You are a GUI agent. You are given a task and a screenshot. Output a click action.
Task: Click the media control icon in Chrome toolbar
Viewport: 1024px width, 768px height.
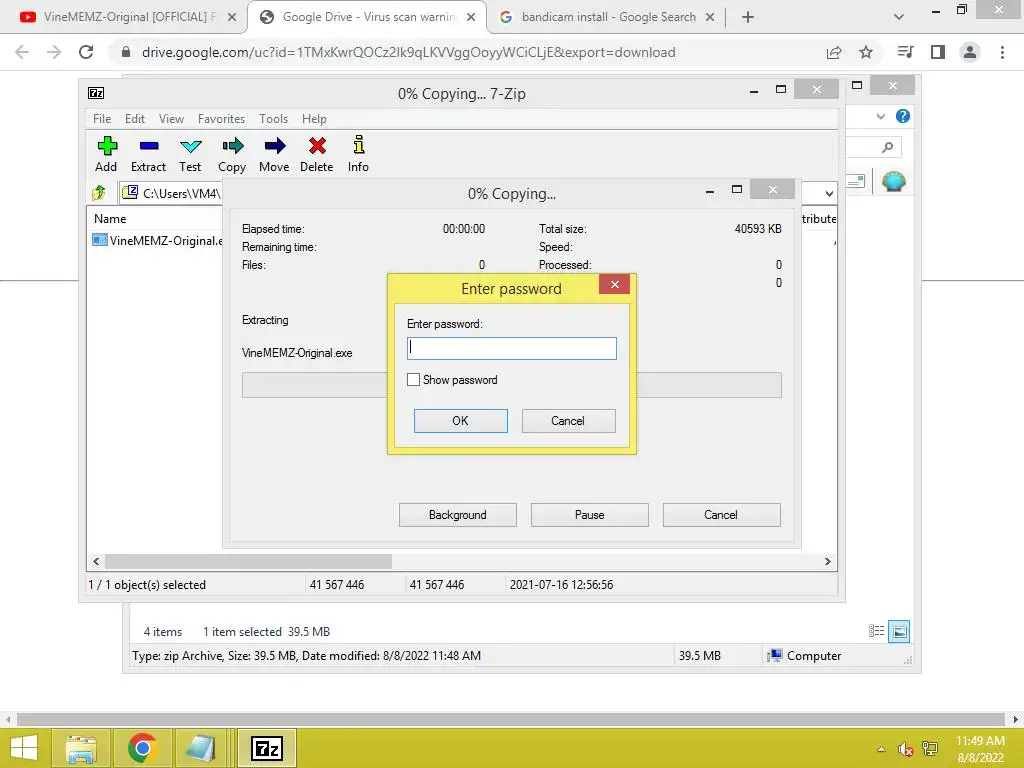(905, 52)
